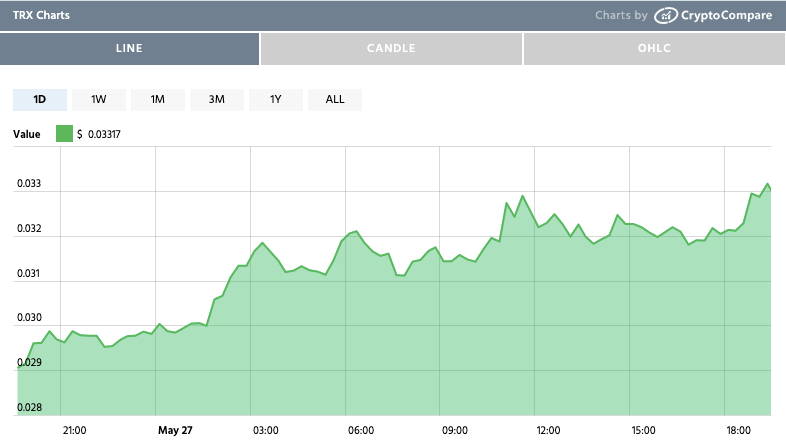This screenshot has width=786, height=443.
Task: Select the 1W time range
Action: 99,99
